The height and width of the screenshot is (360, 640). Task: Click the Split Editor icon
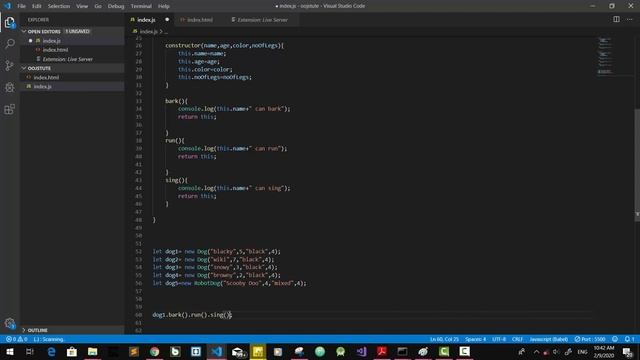[x=616, y=19]
